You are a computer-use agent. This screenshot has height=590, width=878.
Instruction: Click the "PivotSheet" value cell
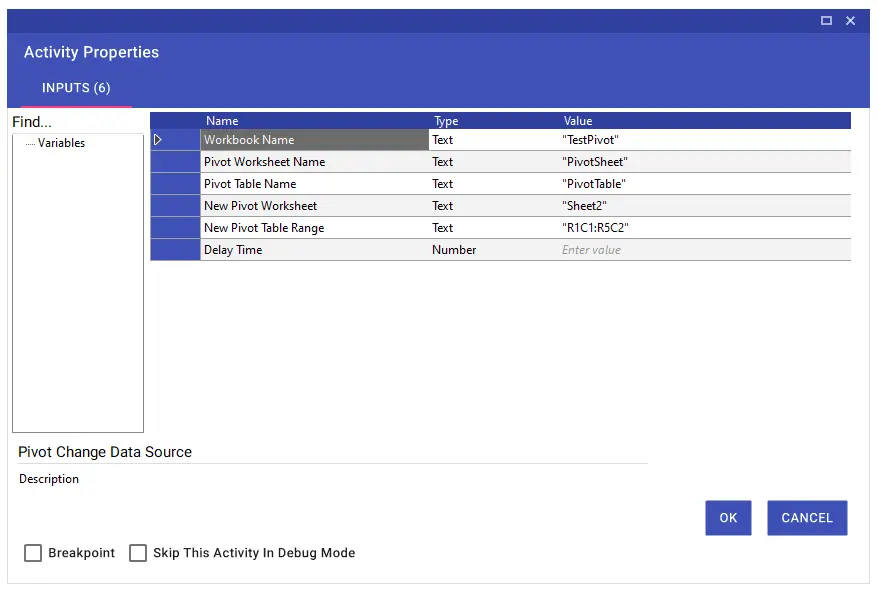704,162
